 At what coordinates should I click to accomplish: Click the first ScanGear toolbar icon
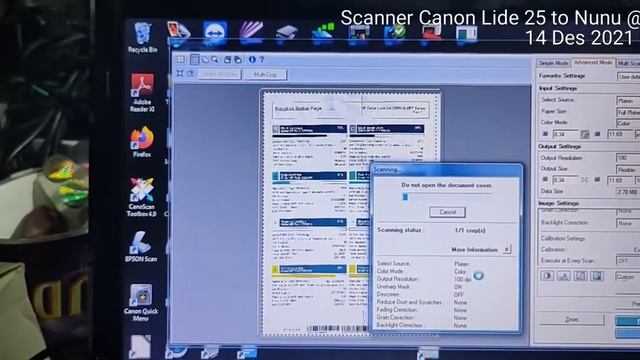point(180,60)
